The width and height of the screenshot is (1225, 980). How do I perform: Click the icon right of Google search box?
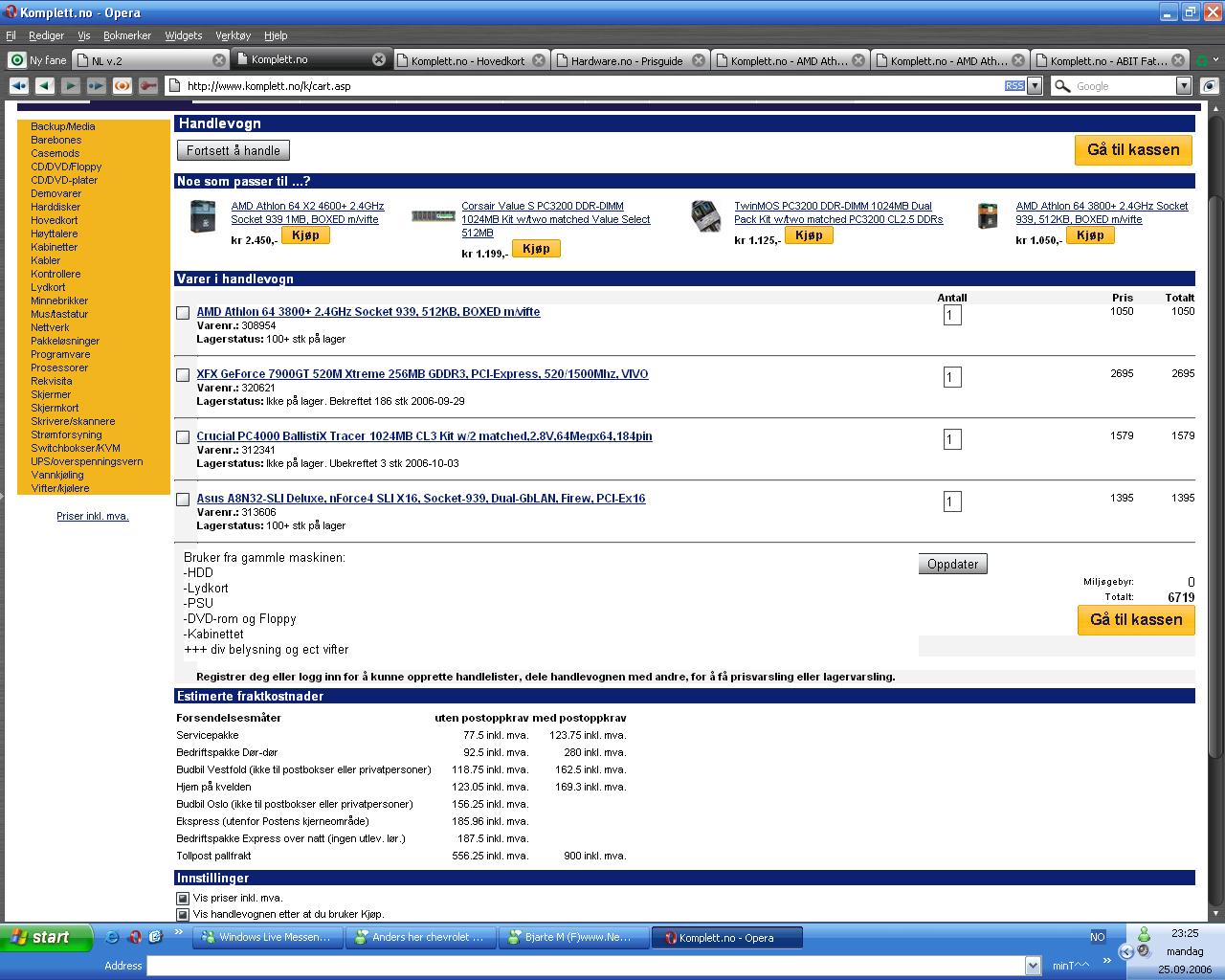coord(1210,85)
